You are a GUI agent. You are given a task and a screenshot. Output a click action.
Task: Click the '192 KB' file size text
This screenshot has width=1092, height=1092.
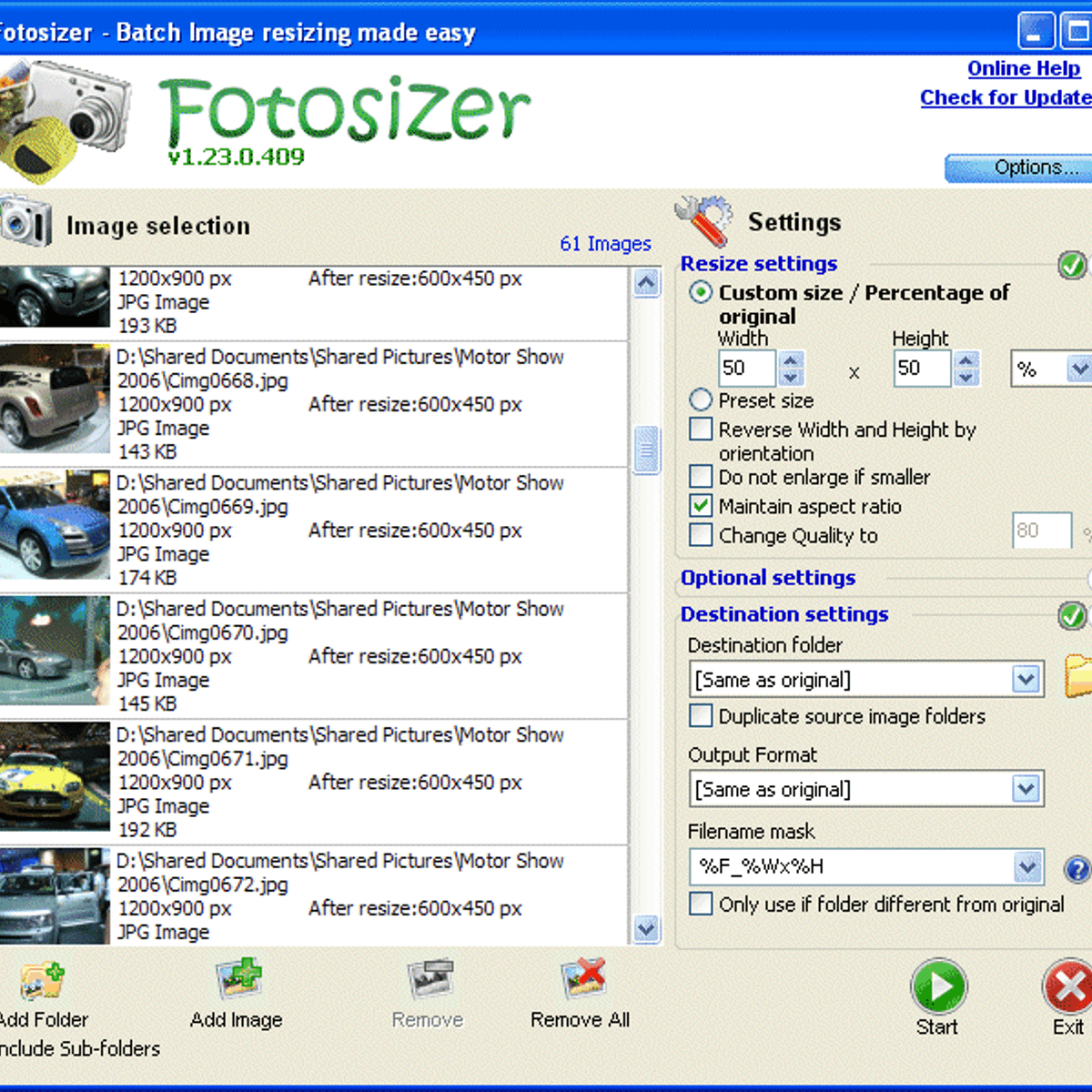[147, 830]
